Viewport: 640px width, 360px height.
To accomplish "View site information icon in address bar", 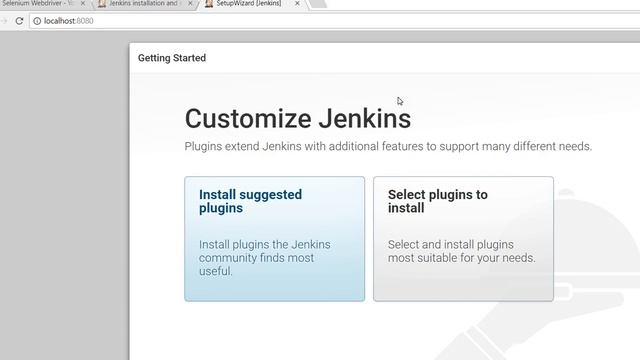I will (x=37, y=21).
